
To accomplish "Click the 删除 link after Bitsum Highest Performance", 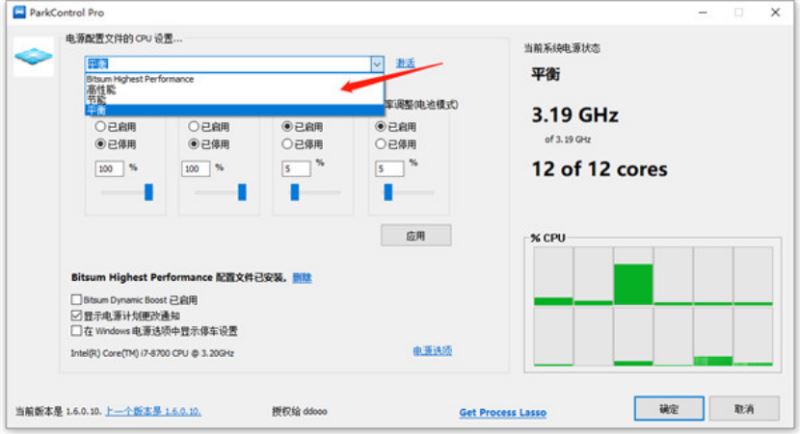I will click(x=302, y=278).
